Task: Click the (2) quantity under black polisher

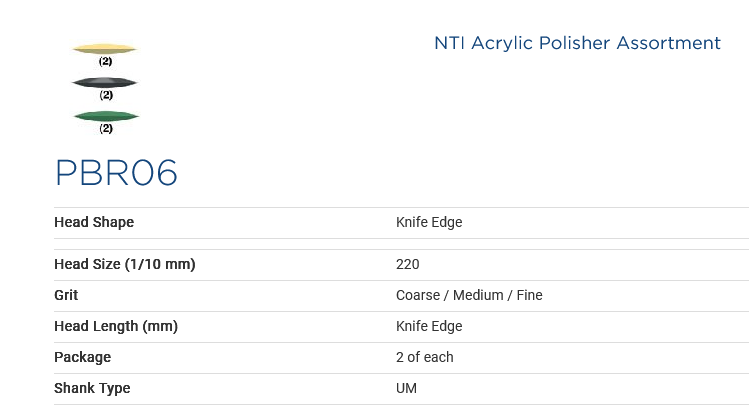Action: pos(105,95)
